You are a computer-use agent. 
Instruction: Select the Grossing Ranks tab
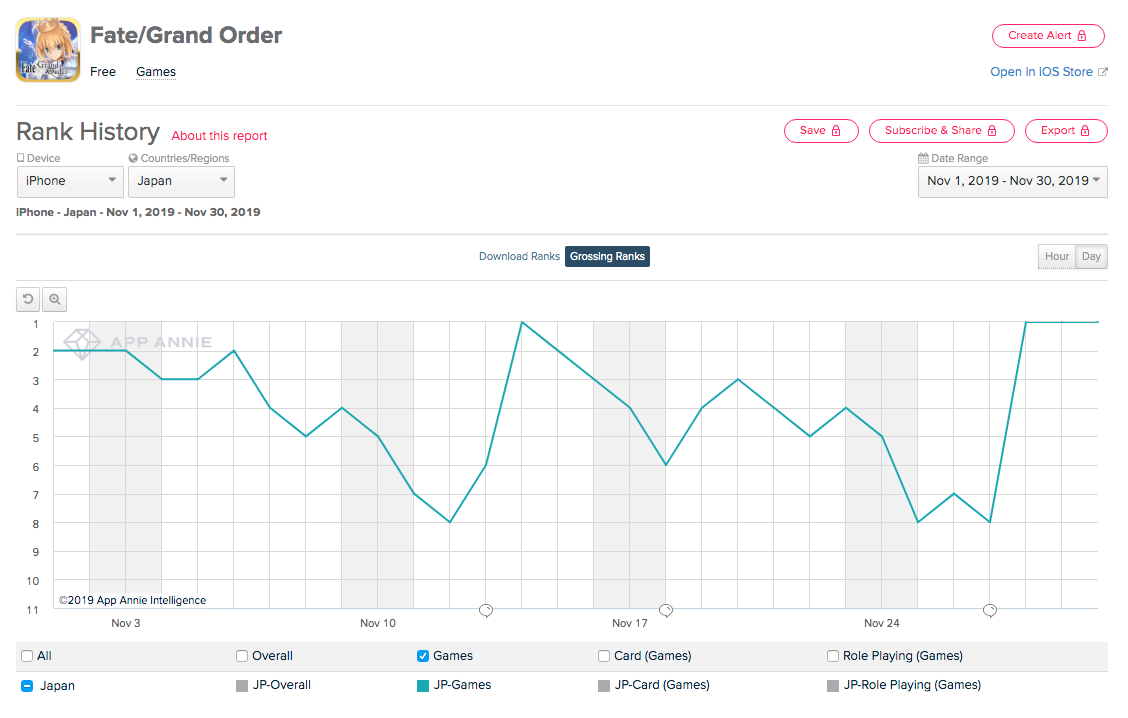tap(607, 256)
